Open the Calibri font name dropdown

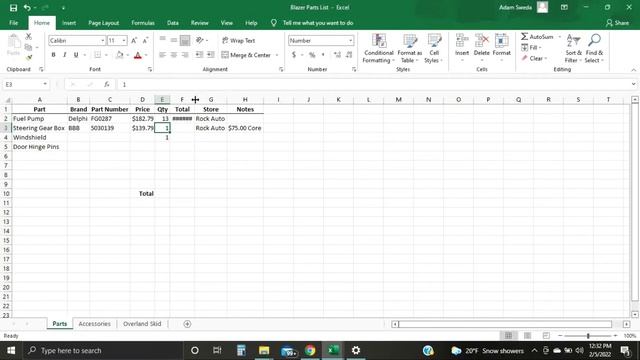[102, 40]
